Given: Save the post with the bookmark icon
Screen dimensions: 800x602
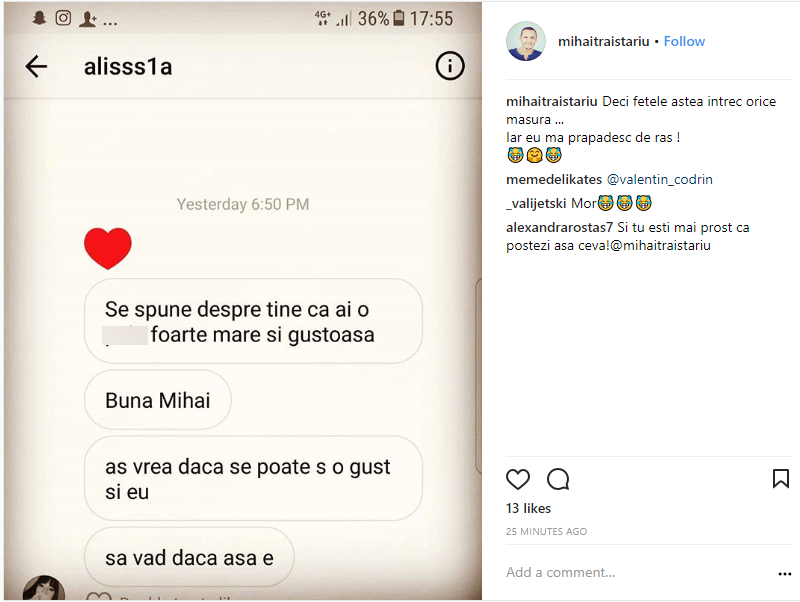Looking at the screenshot, I should coord(781,479).
